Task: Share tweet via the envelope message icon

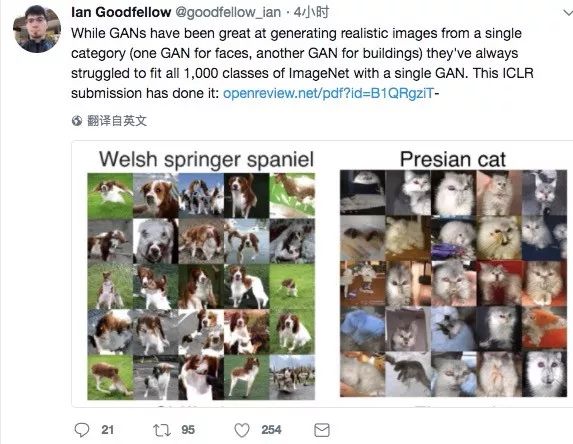Action: tap(322, 430)
